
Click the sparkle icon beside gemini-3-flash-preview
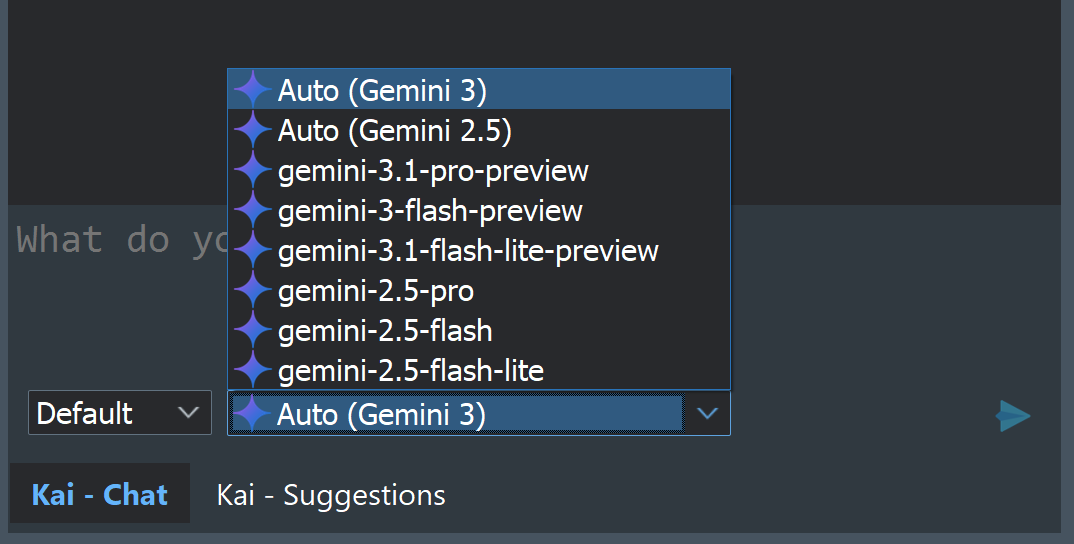point(253,210)
